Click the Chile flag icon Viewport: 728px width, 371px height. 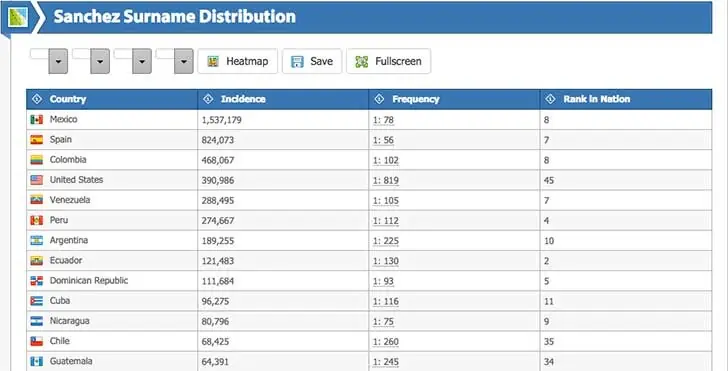click(37, 341)
